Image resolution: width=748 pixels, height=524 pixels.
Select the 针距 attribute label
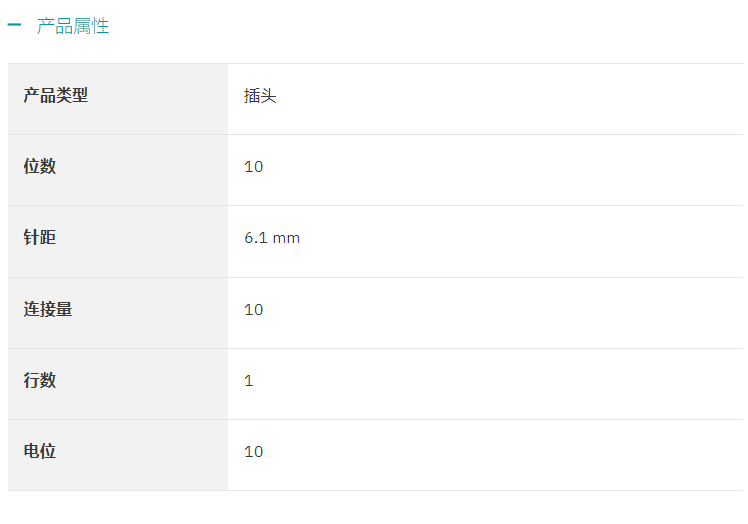pos(40,237)
